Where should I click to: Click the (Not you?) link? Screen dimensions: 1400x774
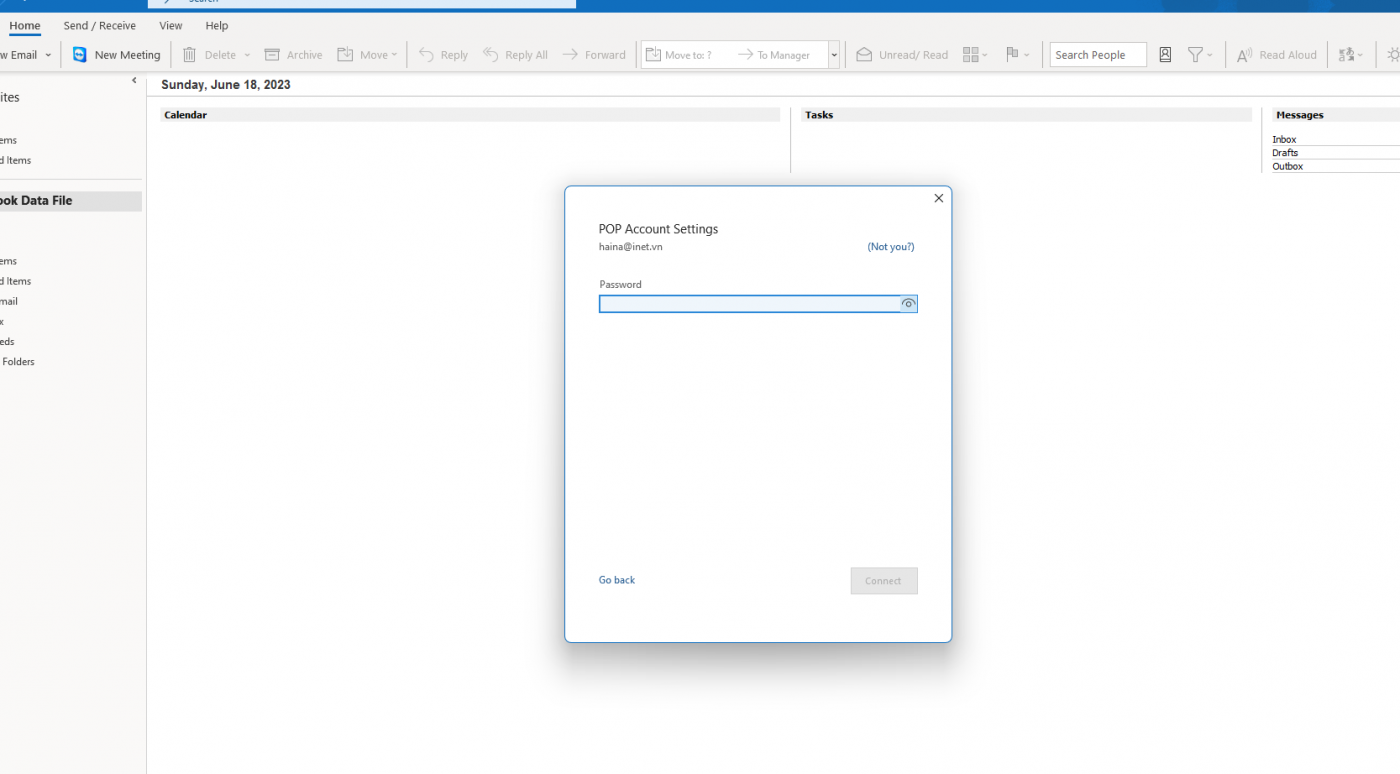coord(890,247)
